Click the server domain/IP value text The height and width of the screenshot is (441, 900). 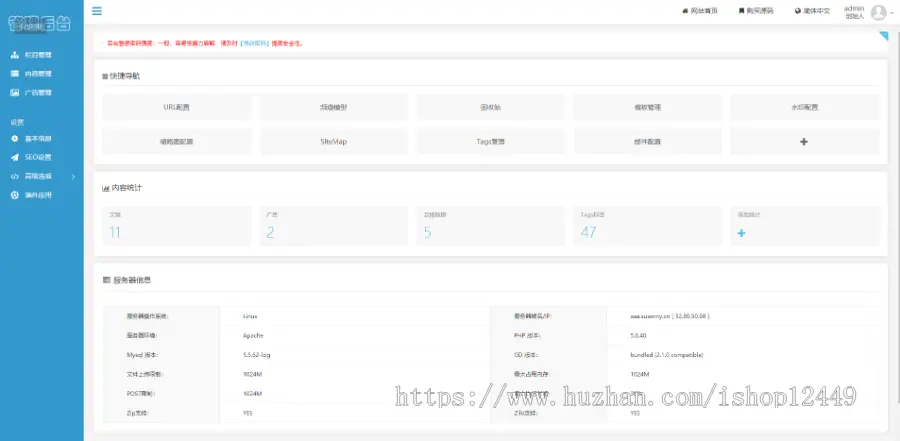click(670, 316)
